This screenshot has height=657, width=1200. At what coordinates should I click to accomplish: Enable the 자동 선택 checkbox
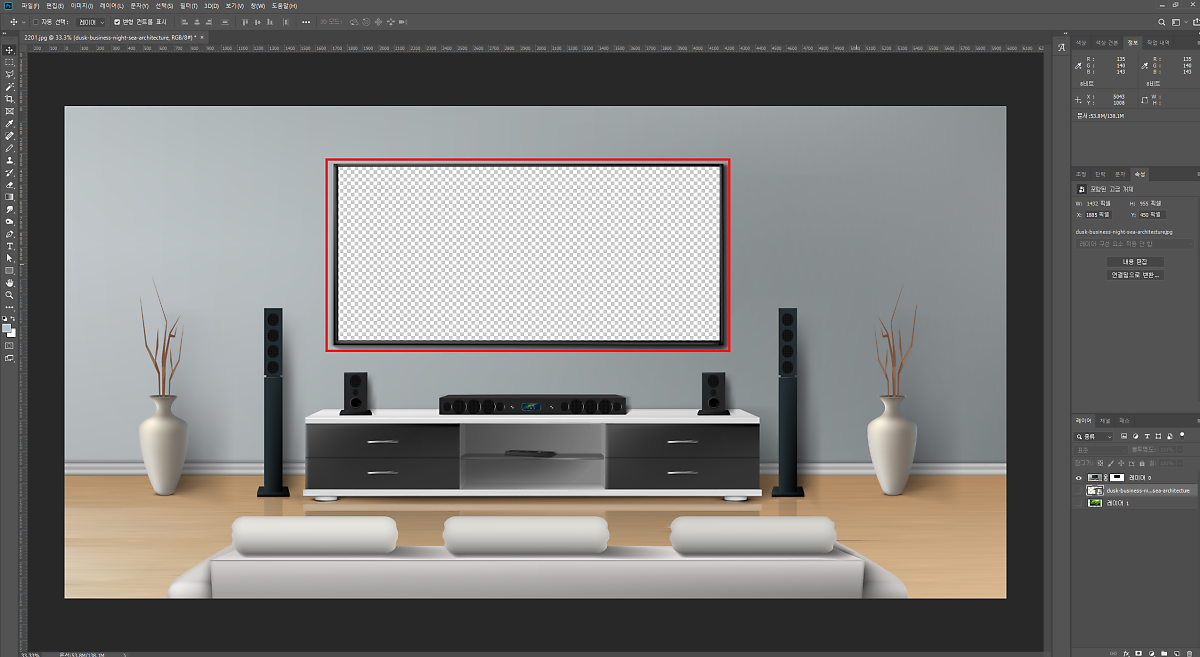coord(36,21)
